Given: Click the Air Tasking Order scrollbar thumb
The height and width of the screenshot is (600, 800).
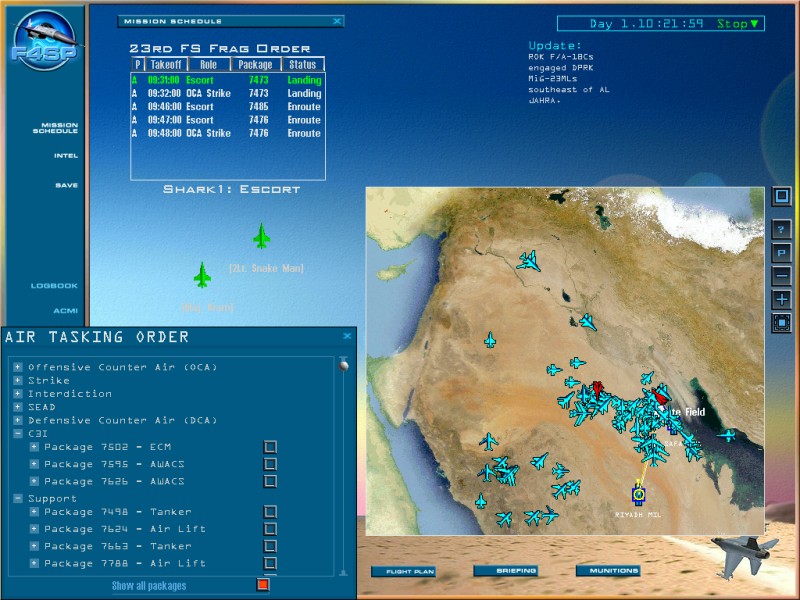Looking at the screenshot, I should pyautogui.click(x=344, y=365).
